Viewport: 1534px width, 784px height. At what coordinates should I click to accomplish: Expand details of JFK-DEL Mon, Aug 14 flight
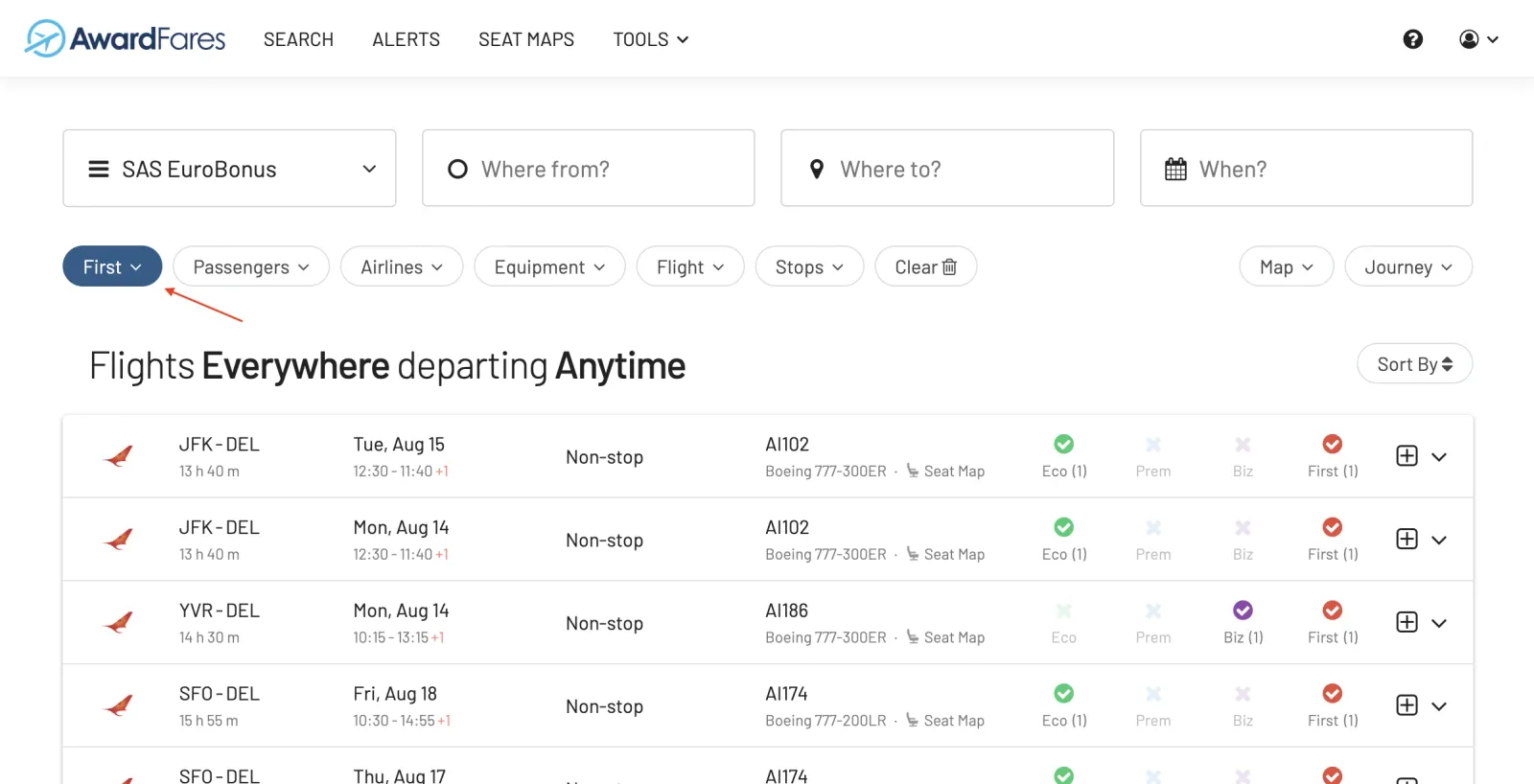click(1439, 541)
